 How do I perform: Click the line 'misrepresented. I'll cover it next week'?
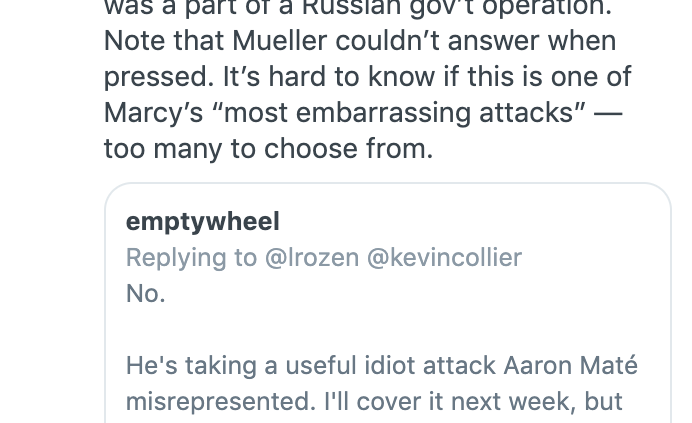point(374,401)
